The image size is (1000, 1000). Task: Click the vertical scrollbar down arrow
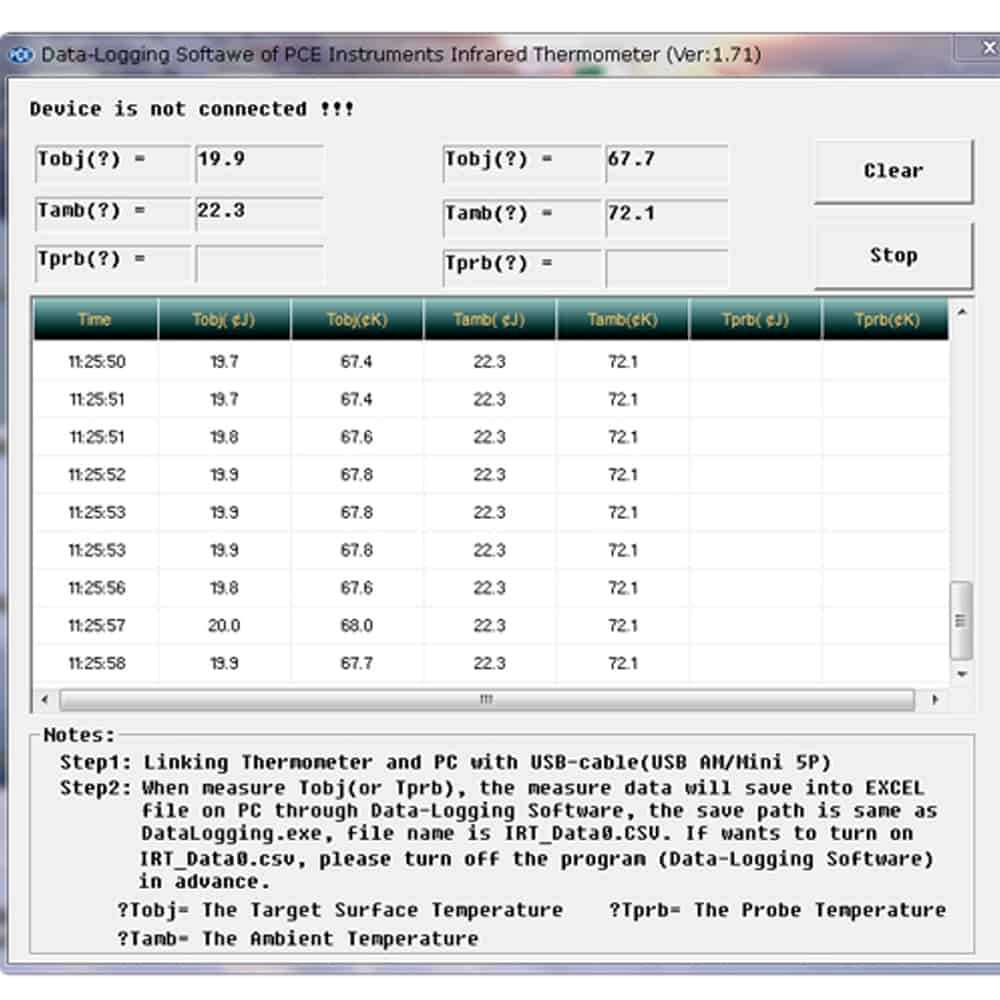(x=961, y=675)
